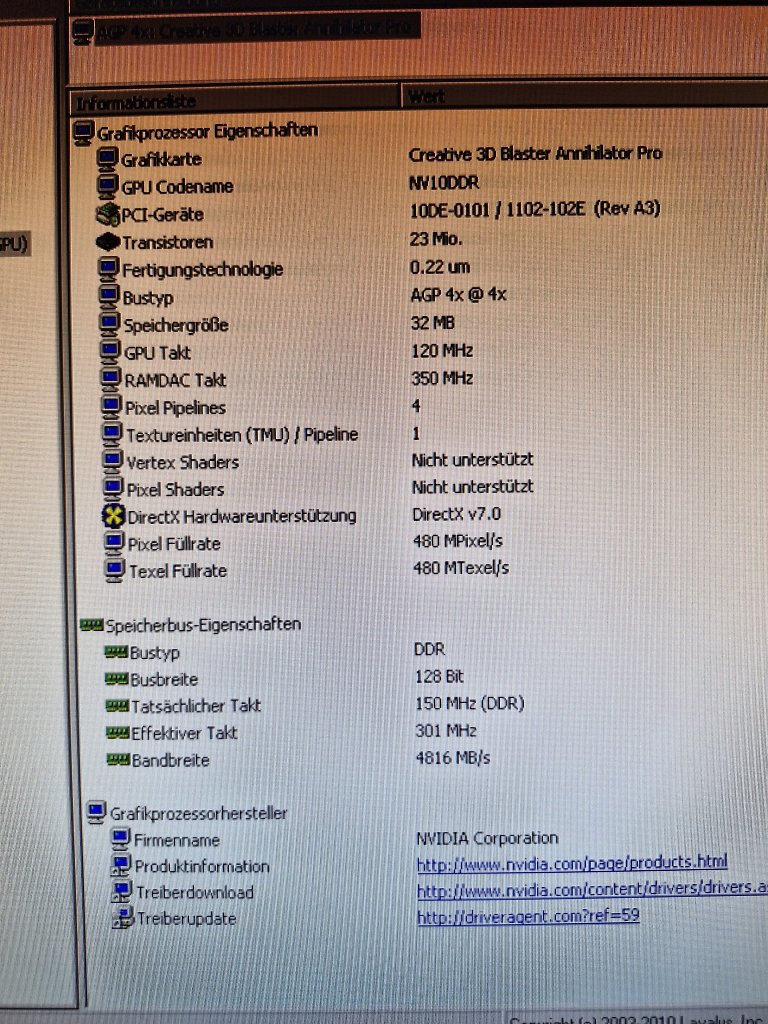Image resolution: width=768 pixels, height=1024 pixels.
Task: Click the icon next to GPU Codename
Action: (x=108, y=186)
